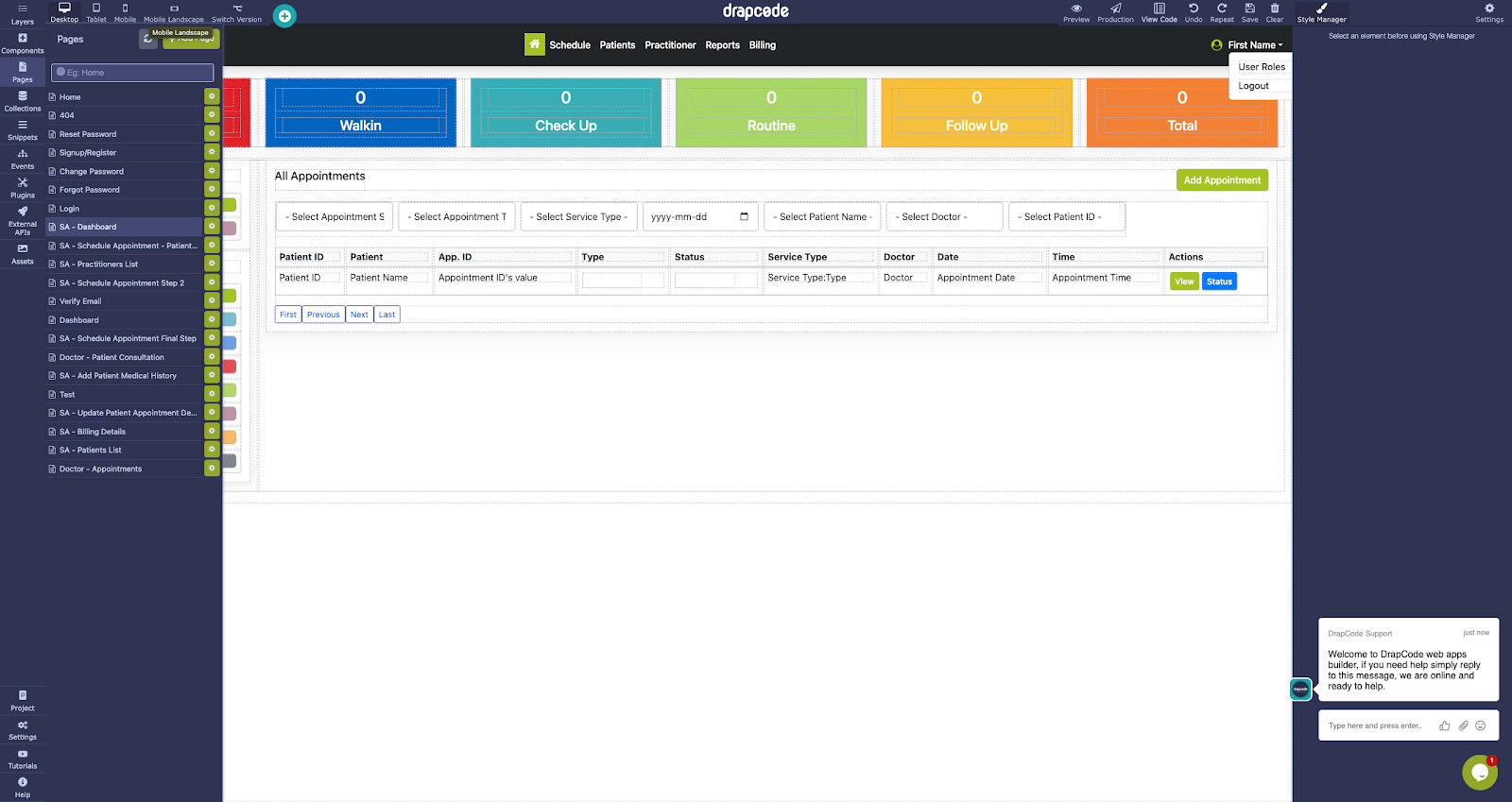The image size is (1512, 802).
Task: Click the home icon in canvas navbar
Action: (535, 44)
